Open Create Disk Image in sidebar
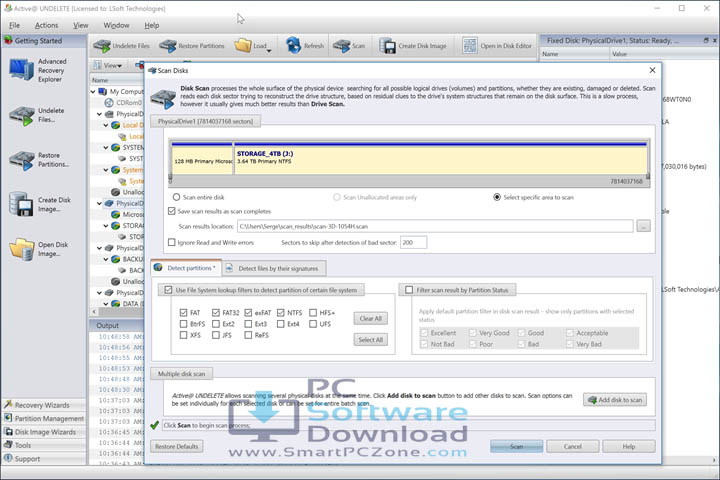The width and height of the screenshot is (720, 480). pyautogui.click(x=40, y=204)
